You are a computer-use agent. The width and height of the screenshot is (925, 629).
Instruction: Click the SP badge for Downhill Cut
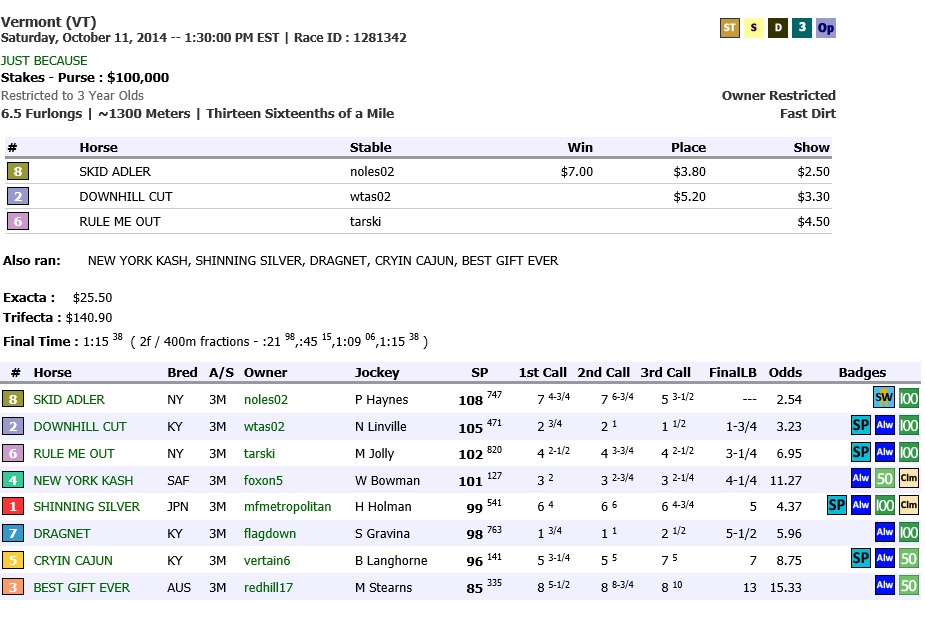tap(861, 425)
